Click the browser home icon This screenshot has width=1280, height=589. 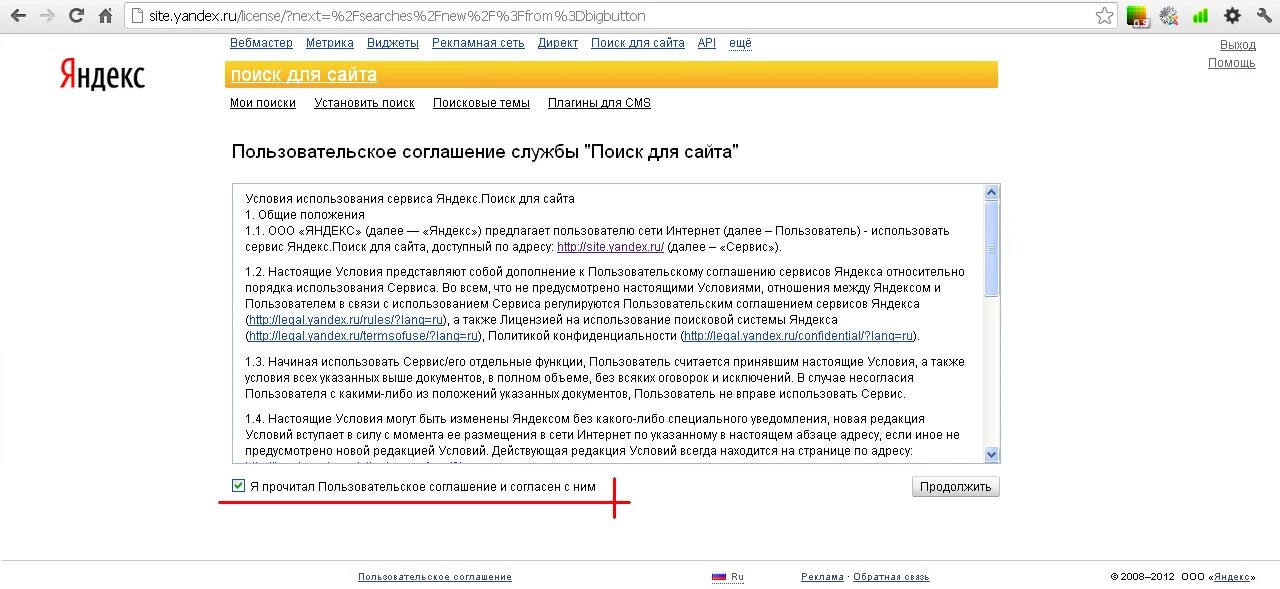point(105,15)
